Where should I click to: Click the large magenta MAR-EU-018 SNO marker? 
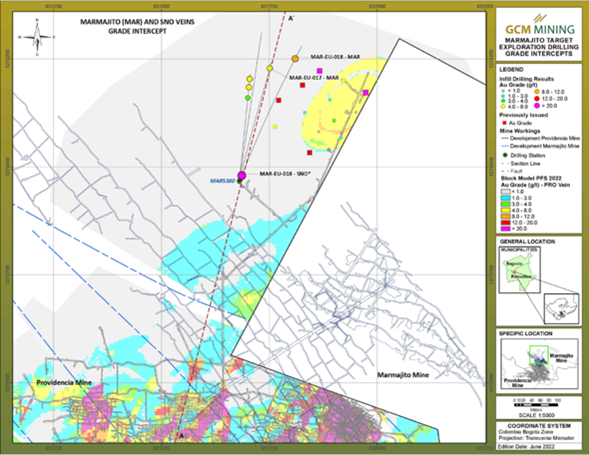pyautogui.click(x=242, y=175)
